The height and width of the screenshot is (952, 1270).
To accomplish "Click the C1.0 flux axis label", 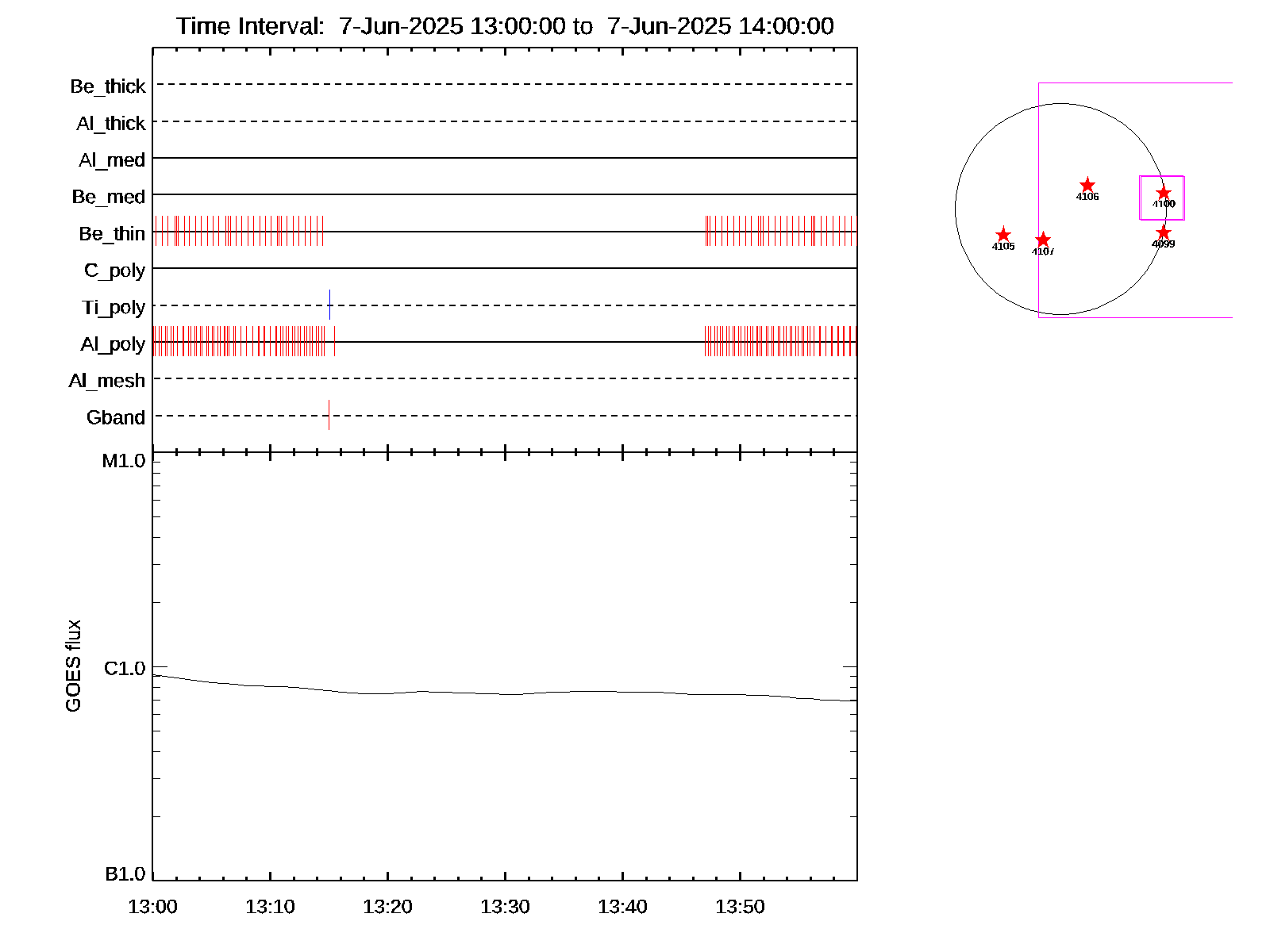I will coord(125,669).
